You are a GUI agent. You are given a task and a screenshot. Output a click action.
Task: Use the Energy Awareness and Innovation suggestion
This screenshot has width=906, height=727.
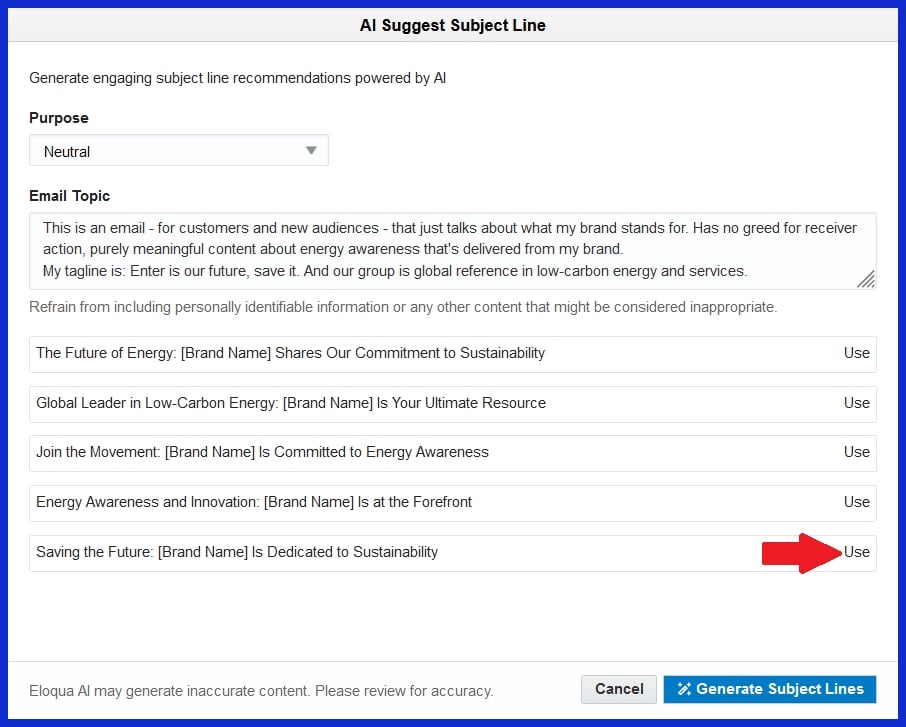coord(857,502)
